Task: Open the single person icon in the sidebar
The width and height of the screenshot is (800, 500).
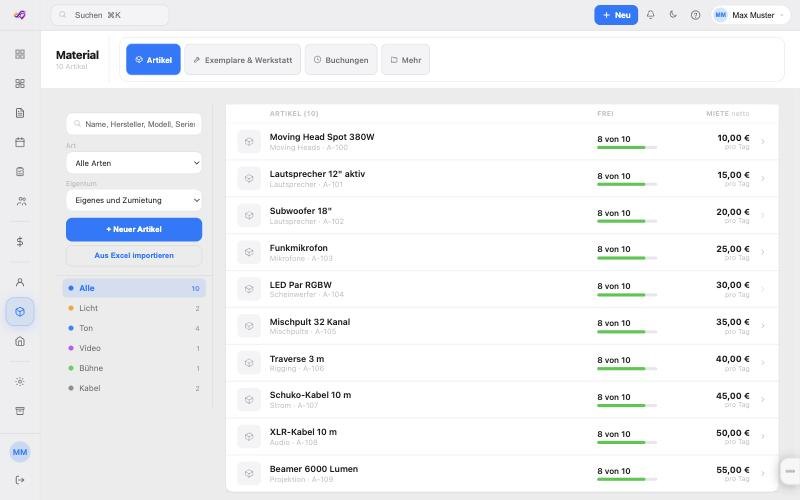Action: click(20, 282)
